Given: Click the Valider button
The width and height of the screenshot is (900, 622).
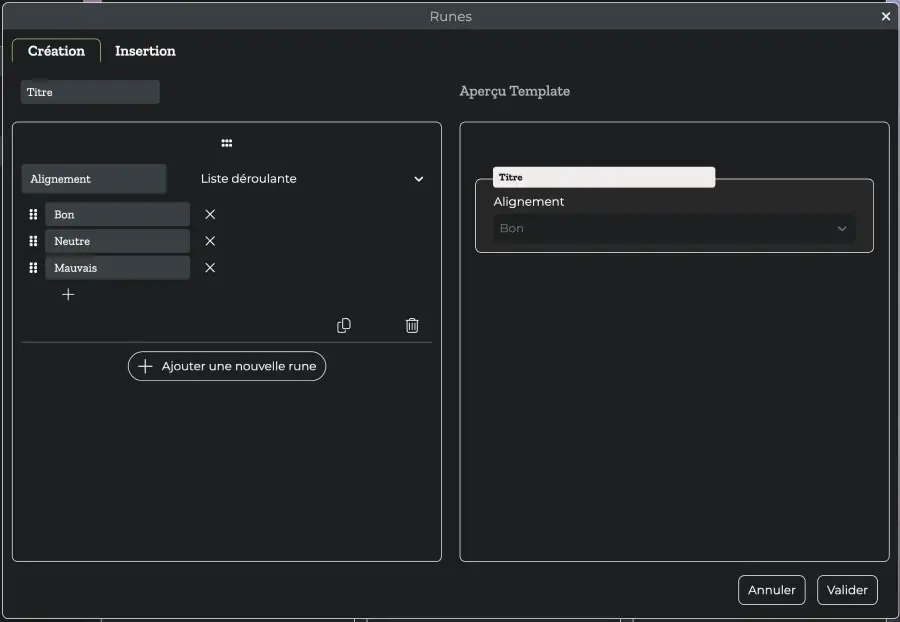Looking at the screenshot, I should click(847, 590).
